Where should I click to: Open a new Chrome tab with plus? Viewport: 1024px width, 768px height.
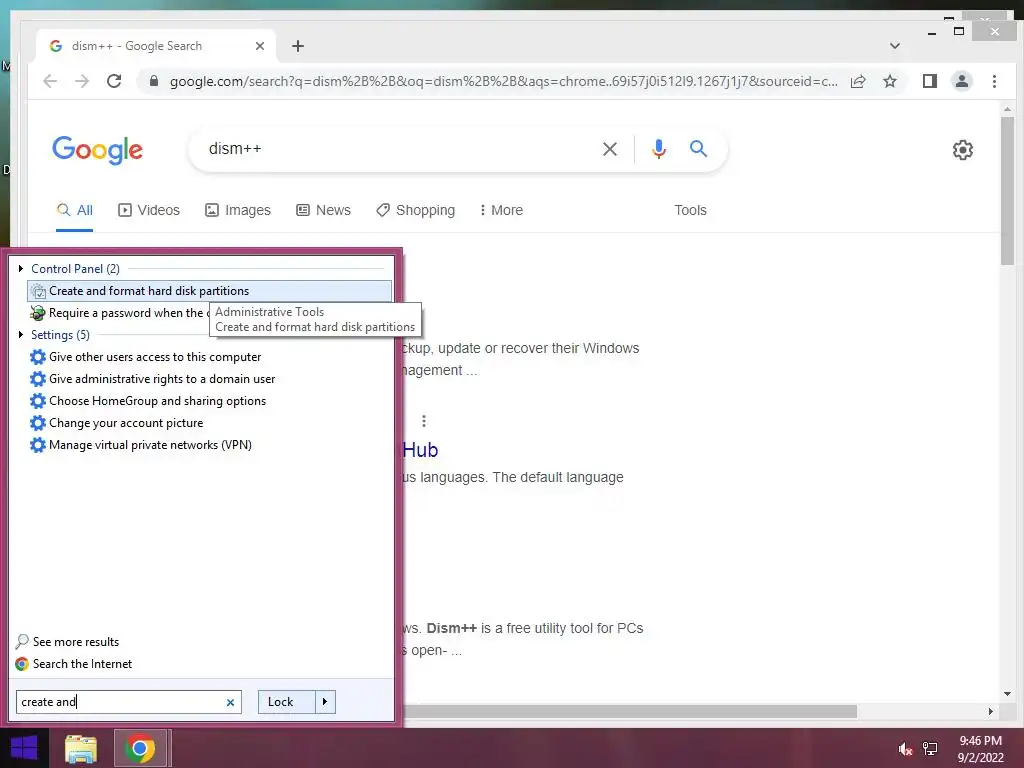(298, 46)
